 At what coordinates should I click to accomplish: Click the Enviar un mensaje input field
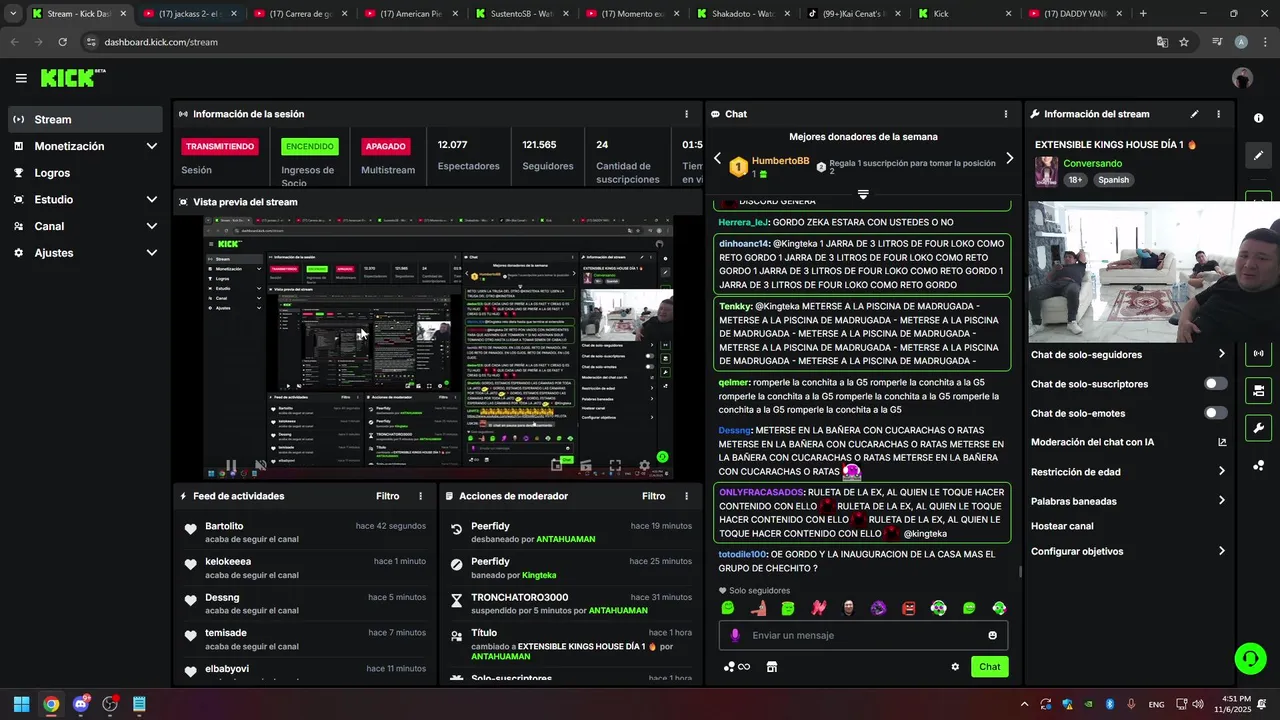click(x=863, y=635)
